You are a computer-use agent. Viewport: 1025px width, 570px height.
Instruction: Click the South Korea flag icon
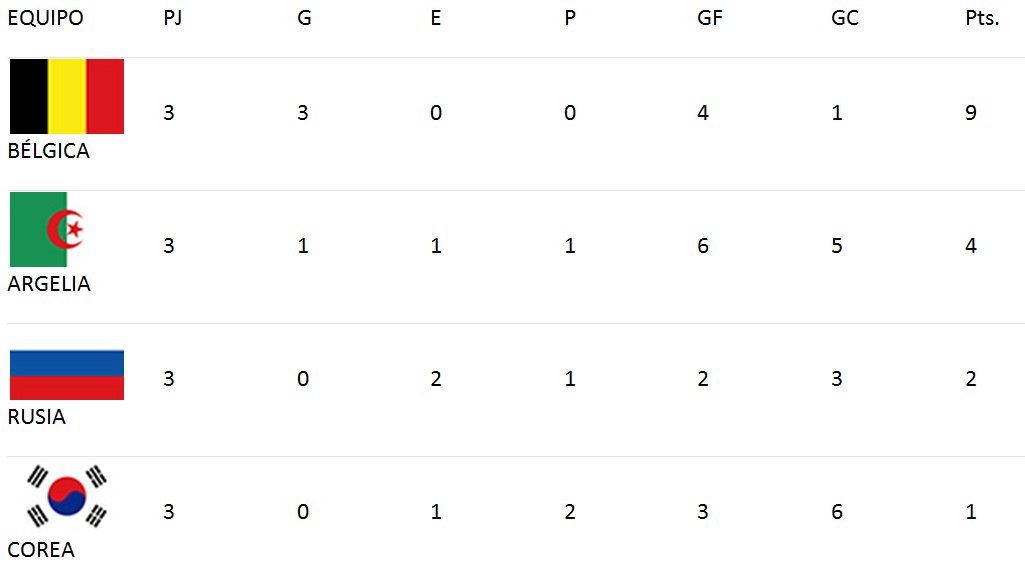pos(67,496)
